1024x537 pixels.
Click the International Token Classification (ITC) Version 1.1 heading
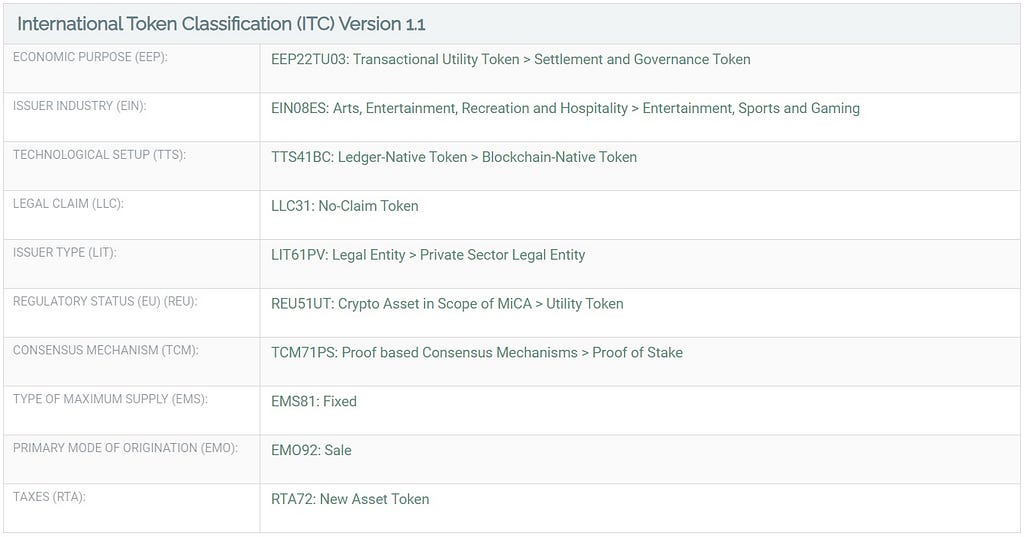coord(221,24)
